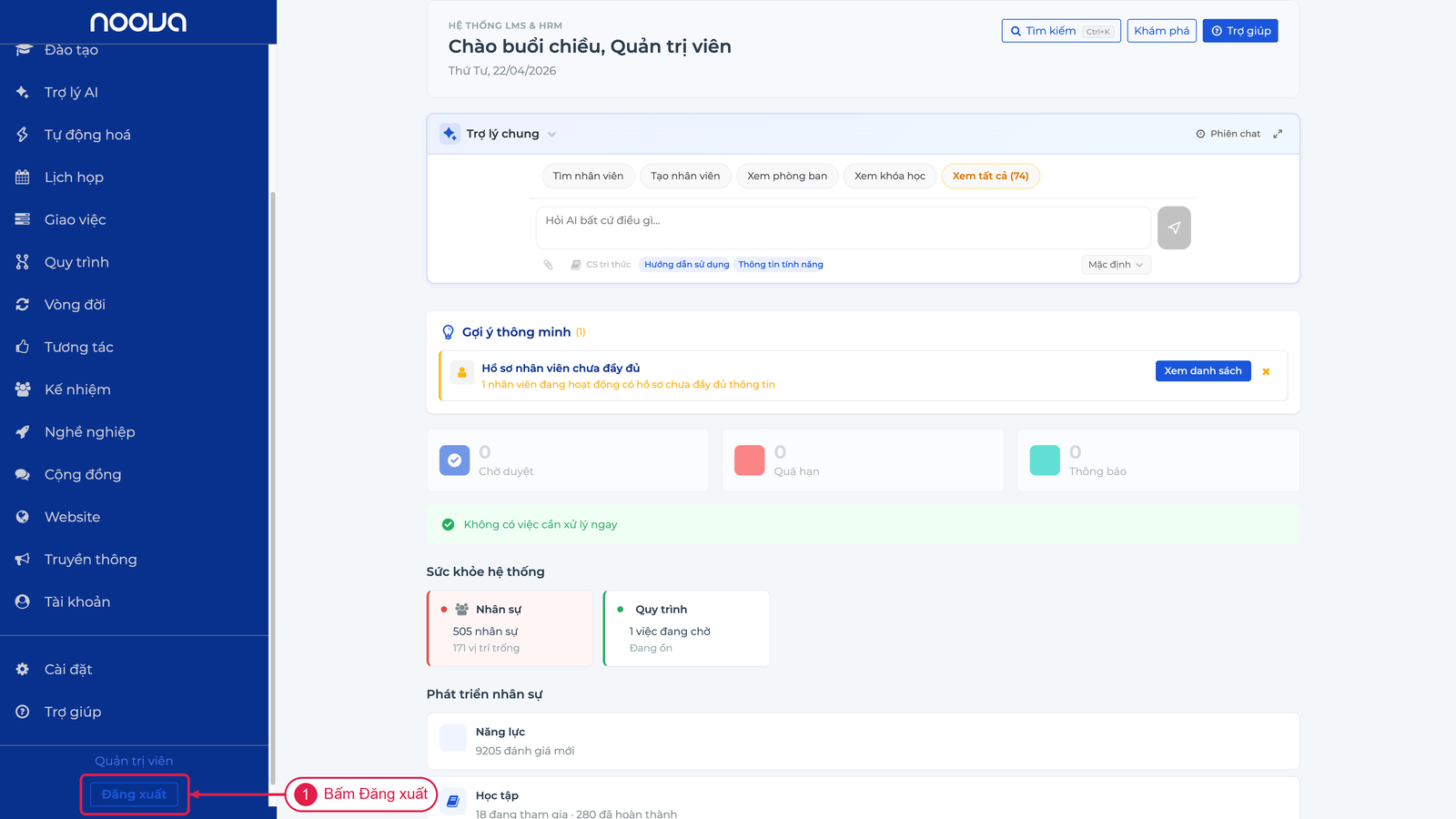Dismiss the Hồ sơ nhân viên suggestion
The image size is (1456, 819).
[x=1266, y=371]
